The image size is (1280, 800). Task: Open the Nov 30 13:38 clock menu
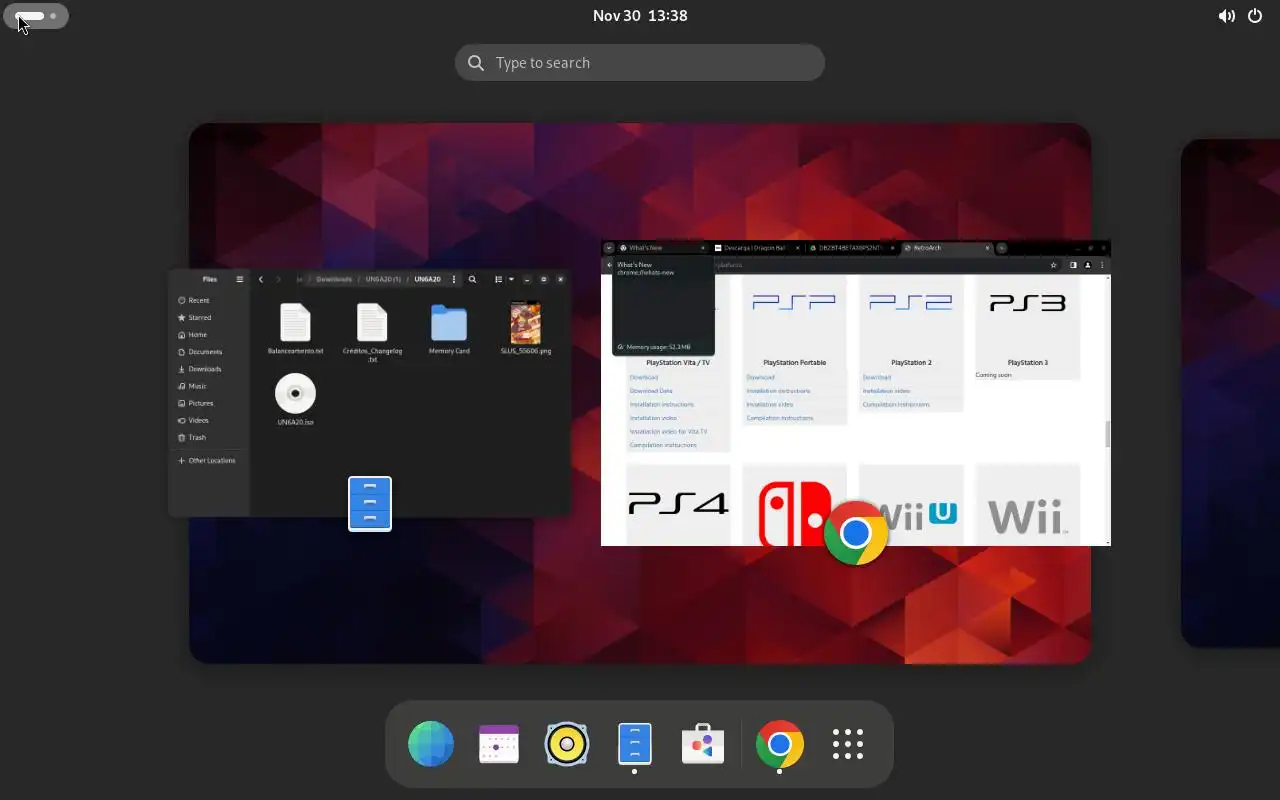(x=640, y=16)
